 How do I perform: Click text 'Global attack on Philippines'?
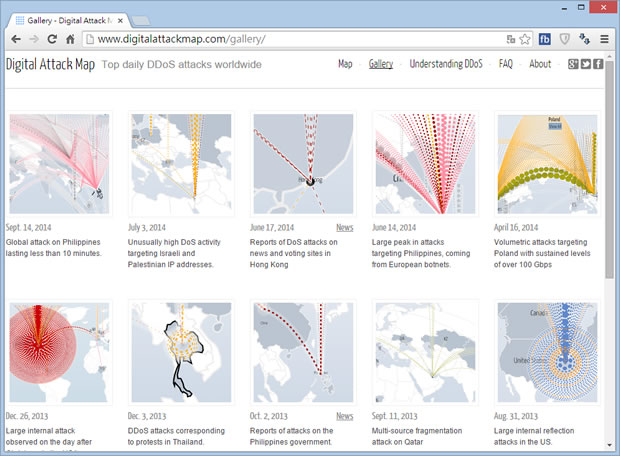click(x=53, y=242)
